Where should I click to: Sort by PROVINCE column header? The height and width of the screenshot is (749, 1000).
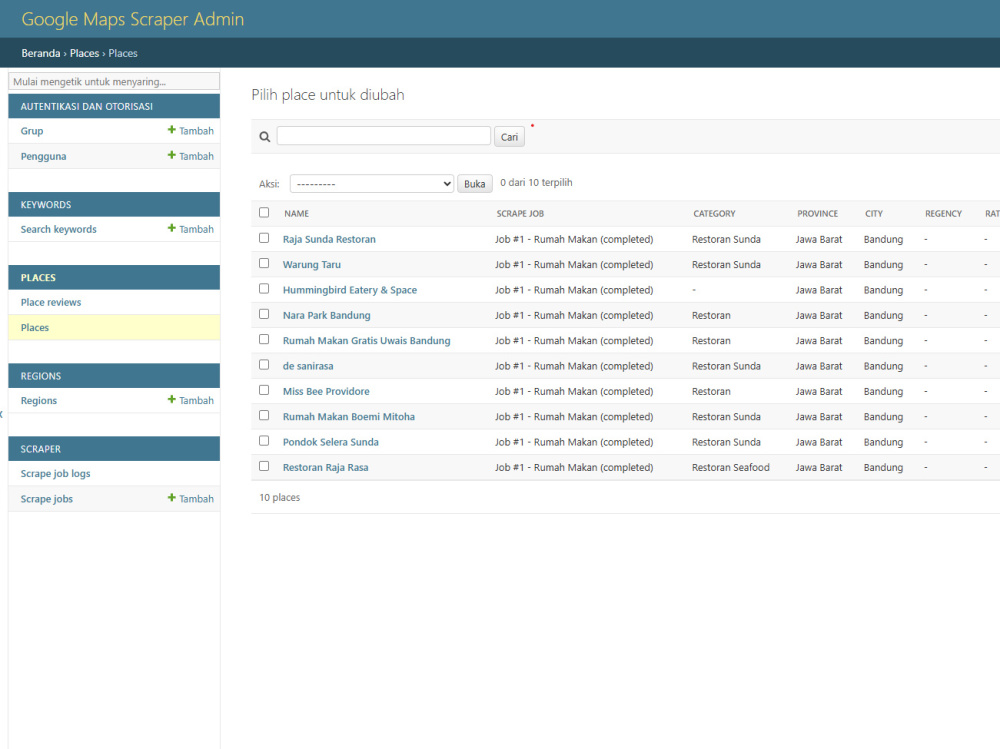pos(818,214)
